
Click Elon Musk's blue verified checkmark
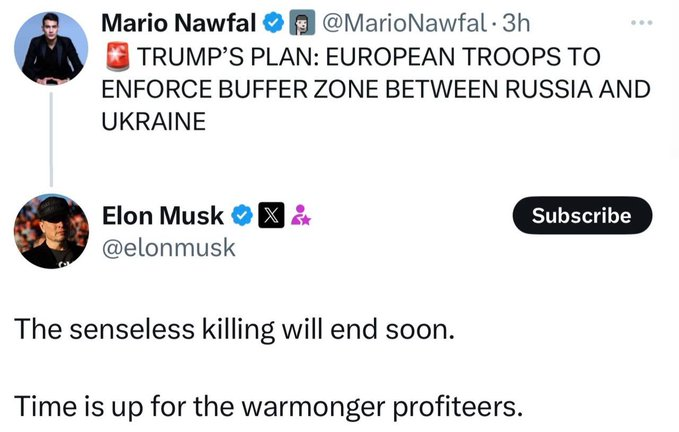tap(242, 214)
